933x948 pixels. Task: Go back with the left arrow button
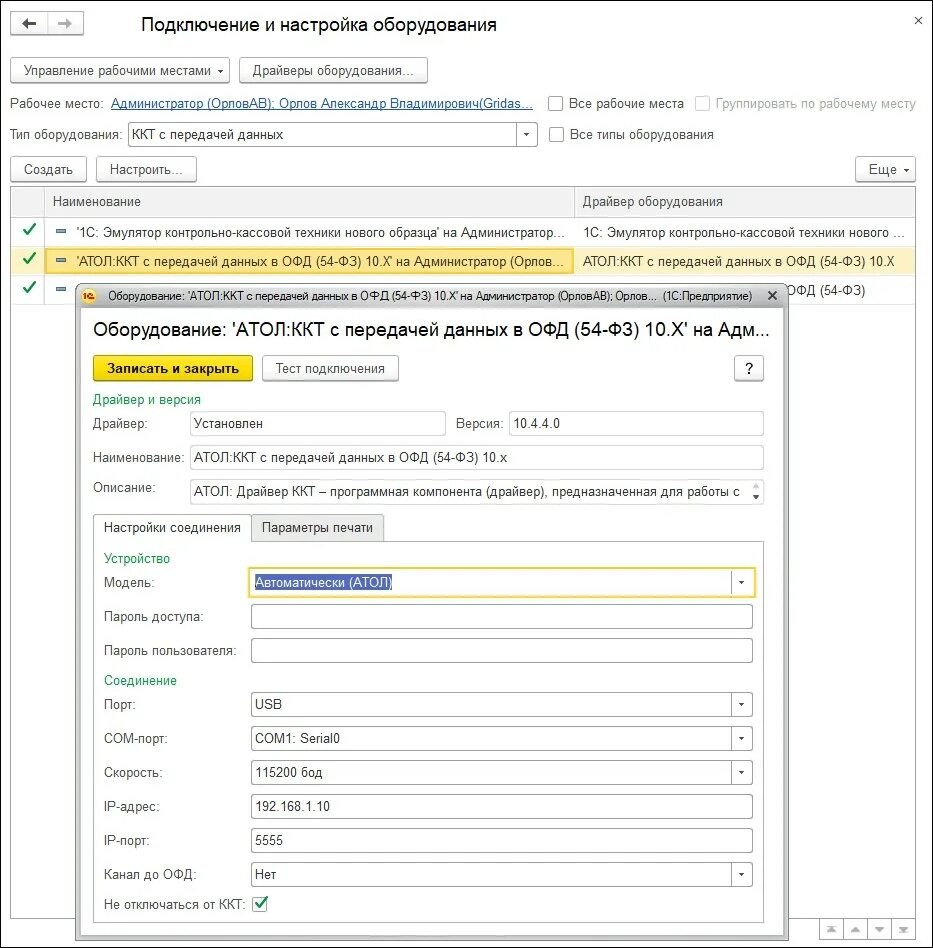pos(29,24)
